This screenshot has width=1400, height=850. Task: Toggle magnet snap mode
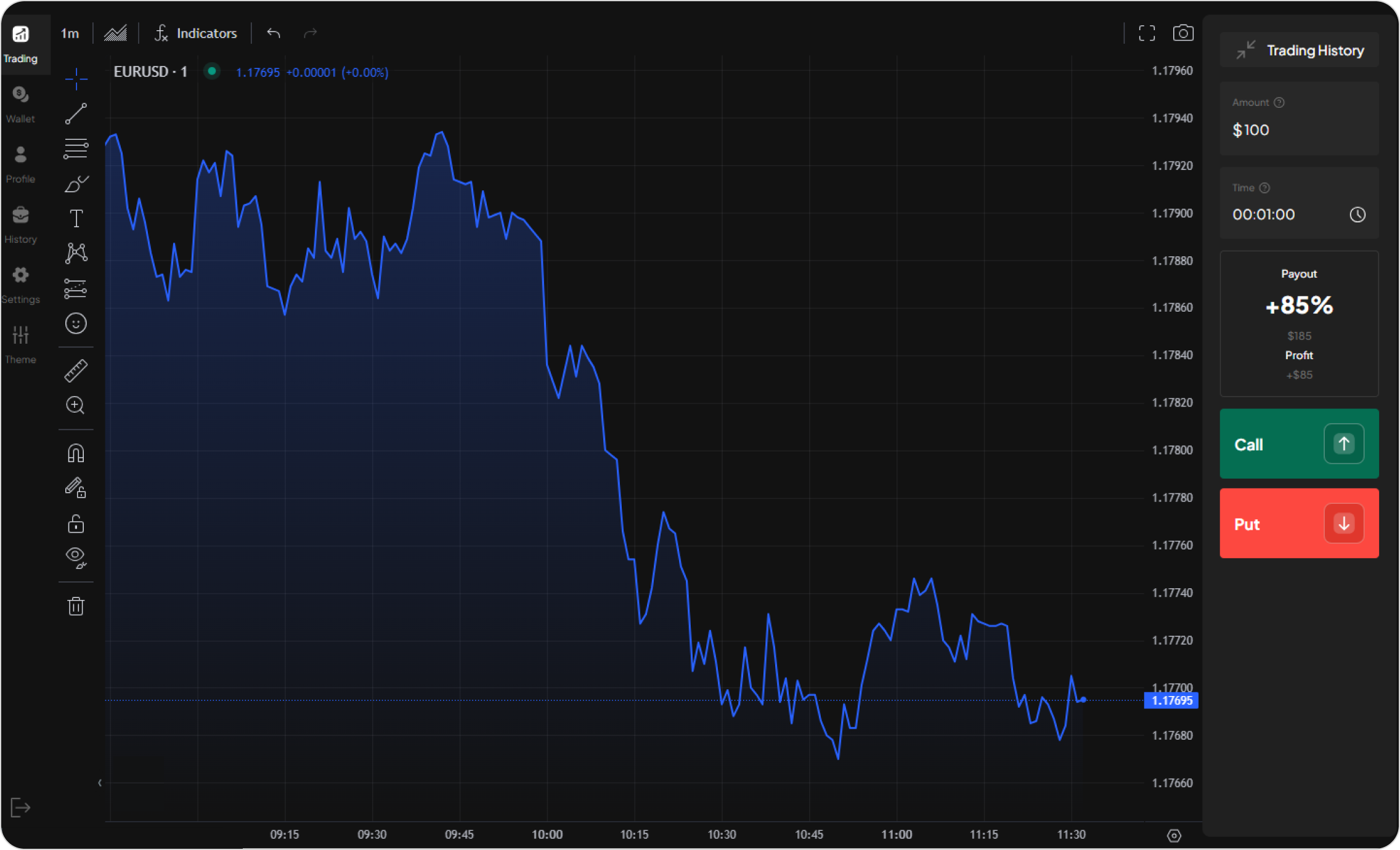pos(76,453)
